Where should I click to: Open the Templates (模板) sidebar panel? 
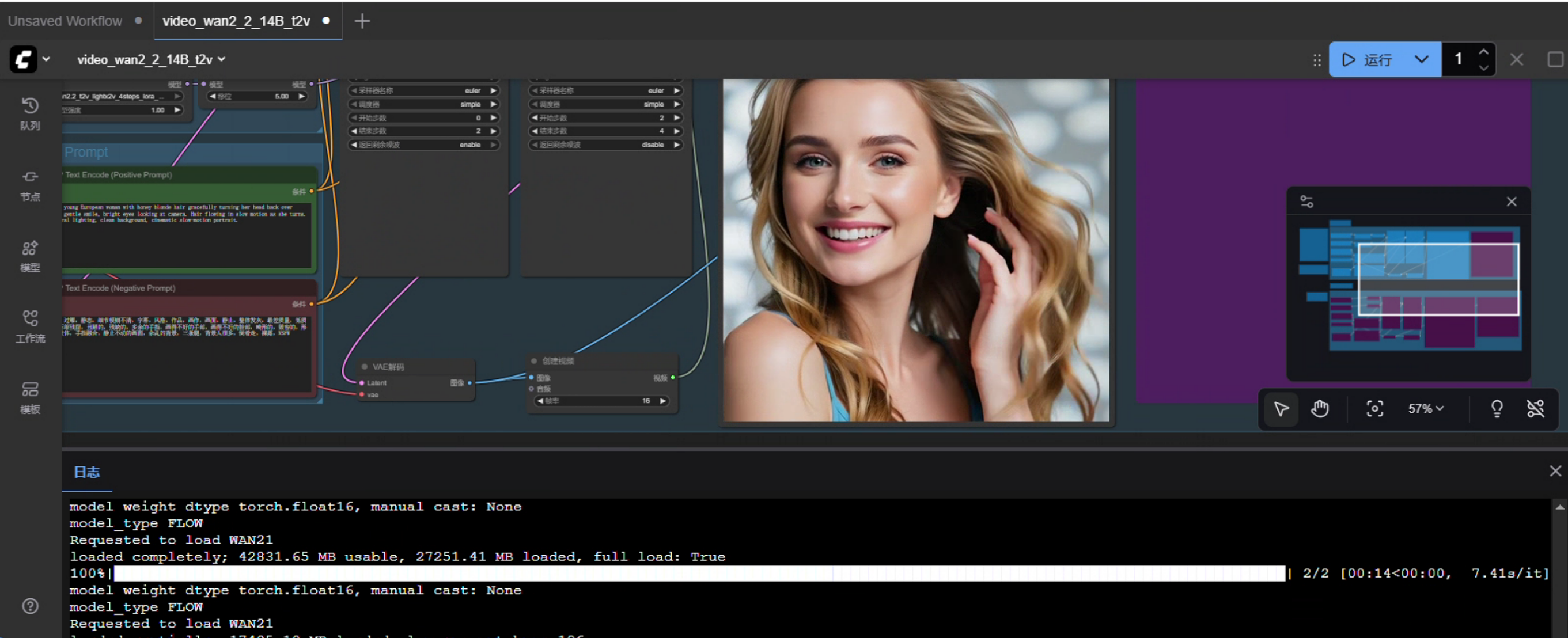(30, 398)
